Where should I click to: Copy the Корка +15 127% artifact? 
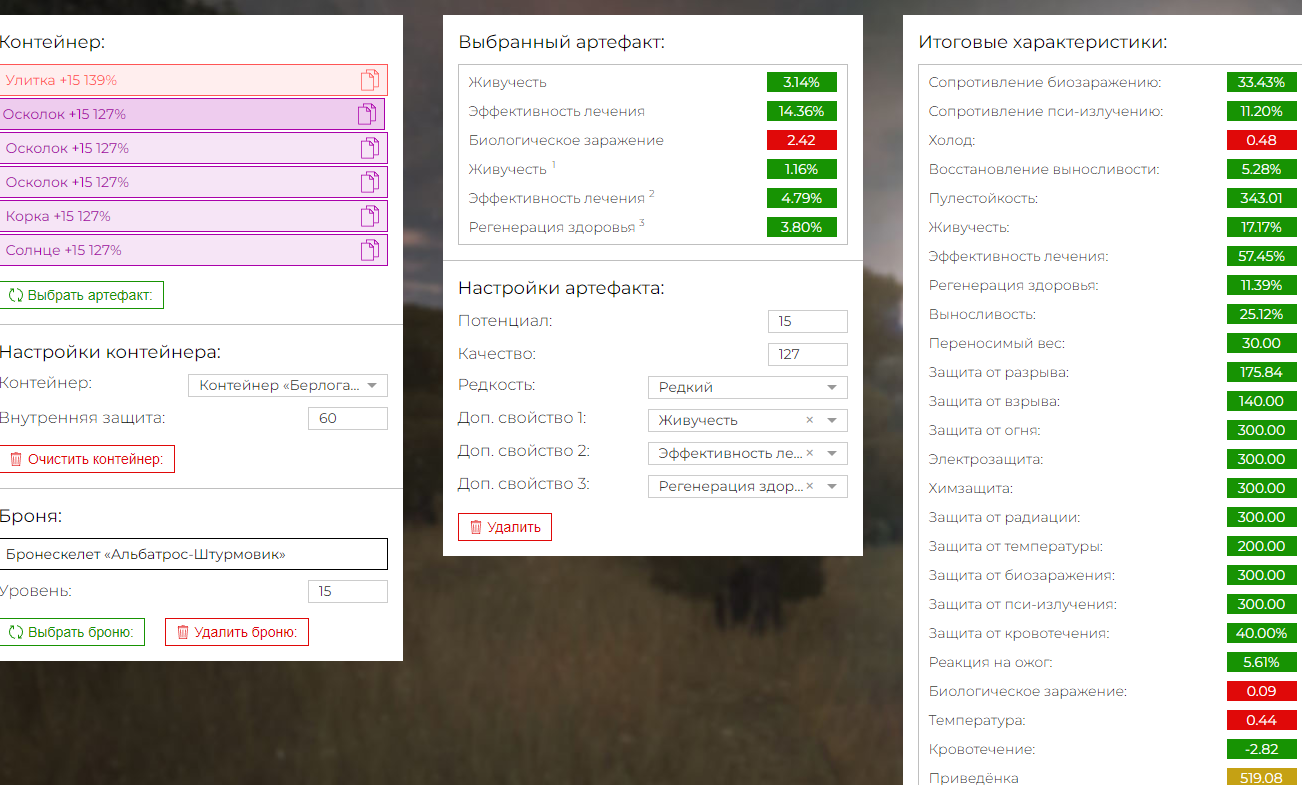370,216
